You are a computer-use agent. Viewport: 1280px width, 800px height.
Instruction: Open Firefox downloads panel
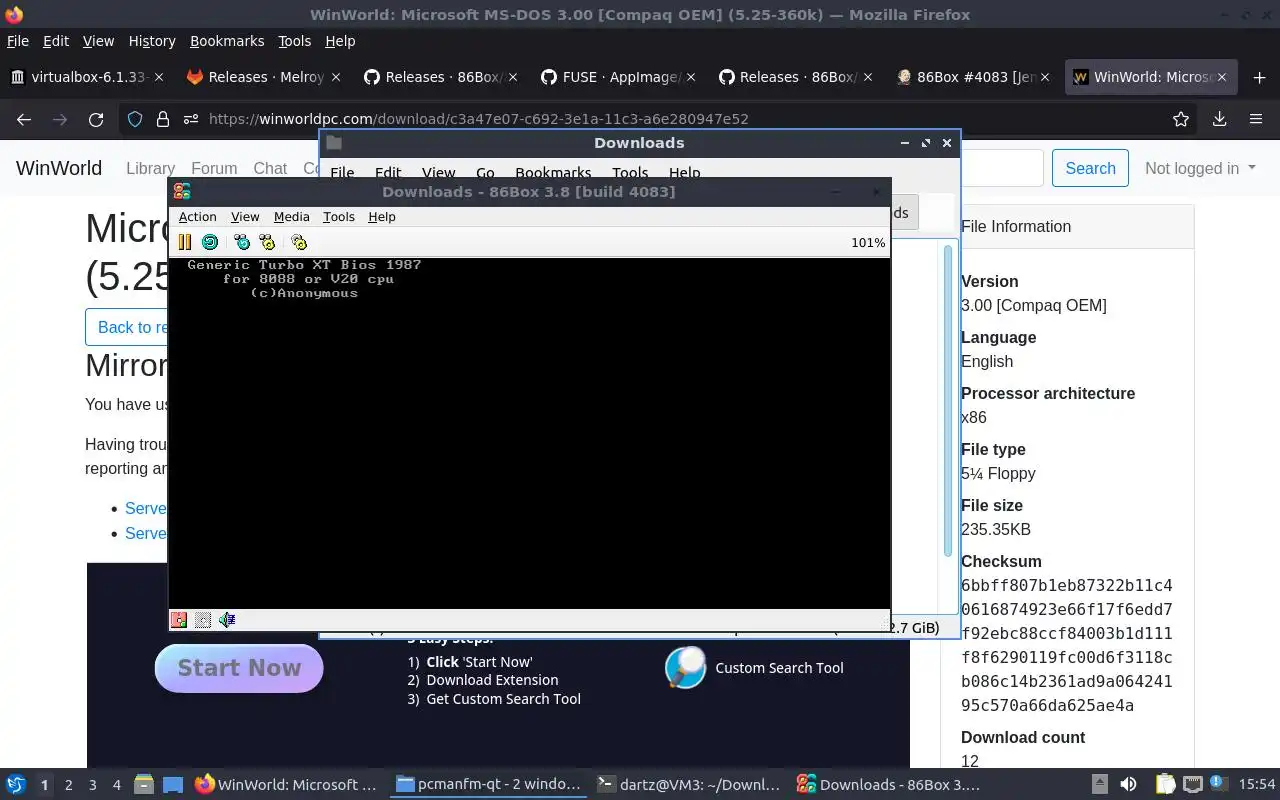coord(1219,119)
